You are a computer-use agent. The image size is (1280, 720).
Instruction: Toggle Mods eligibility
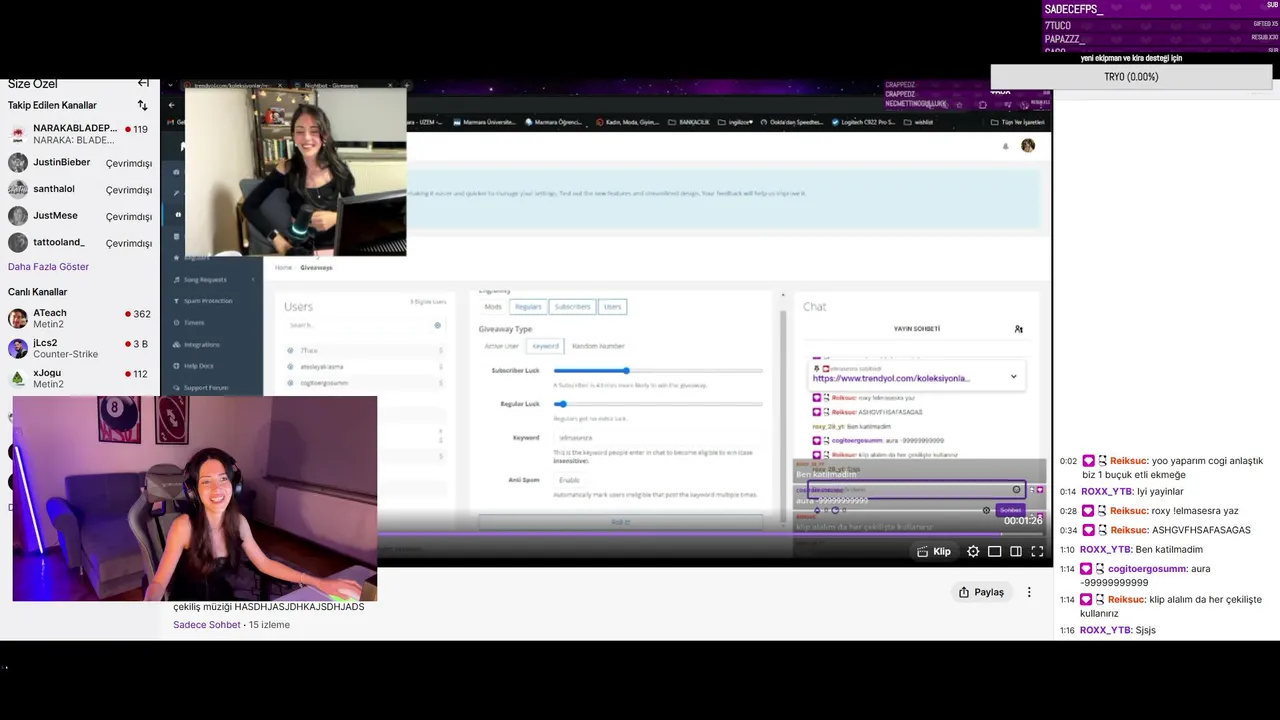tap(493, 306)
